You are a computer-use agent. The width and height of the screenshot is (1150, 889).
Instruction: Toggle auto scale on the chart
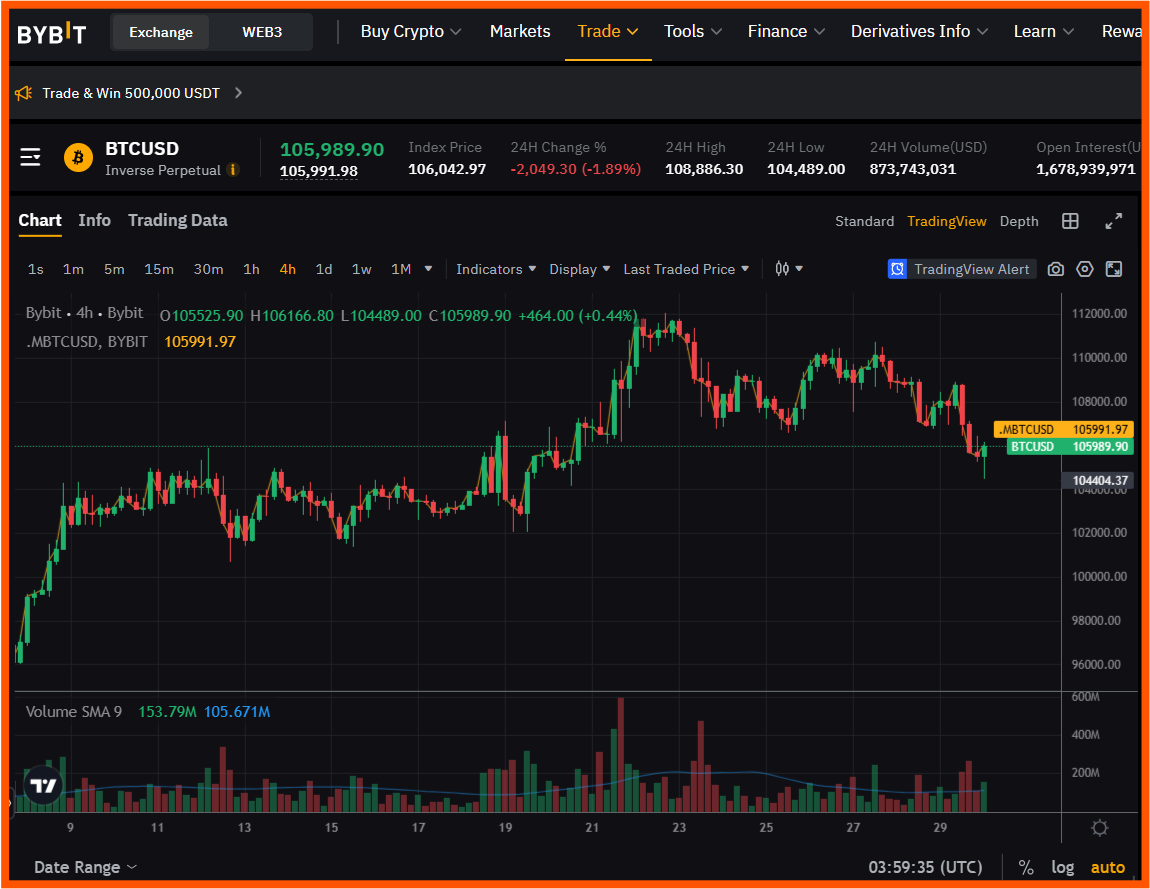click(x=1107, y=868)
